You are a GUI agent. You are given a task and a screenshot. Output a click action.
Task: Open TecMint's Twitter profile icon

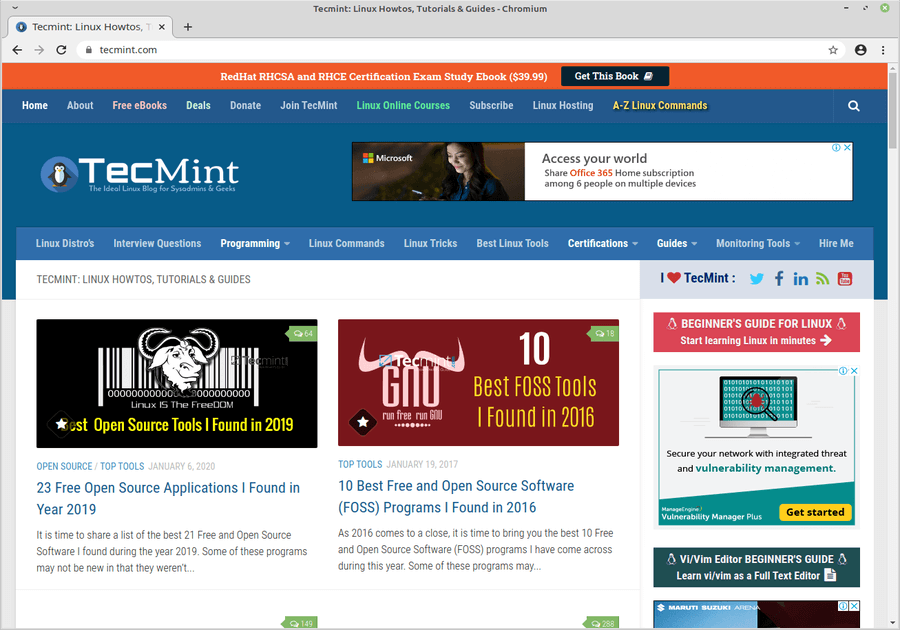pyautogui.click(x=757, y=279)
